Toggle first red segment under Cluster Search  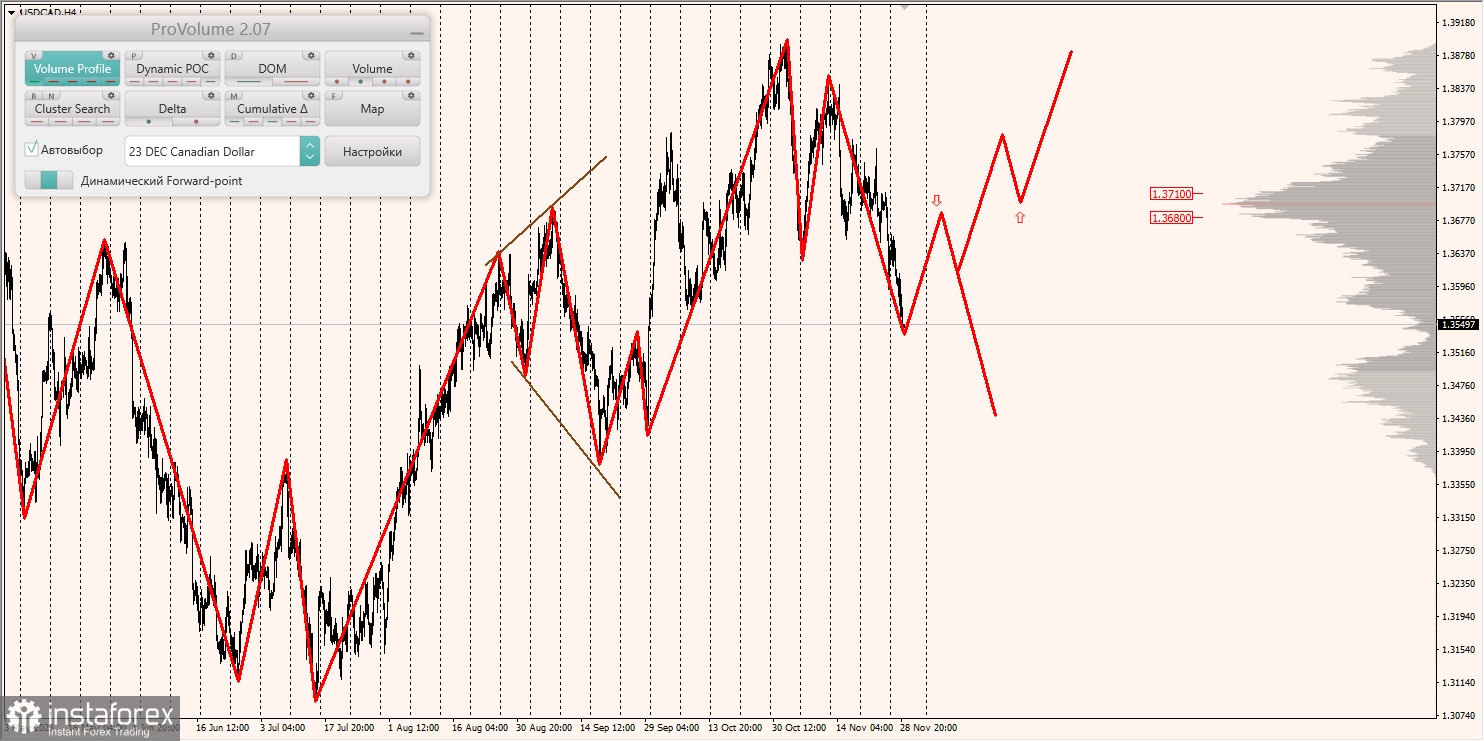[37, 121]
